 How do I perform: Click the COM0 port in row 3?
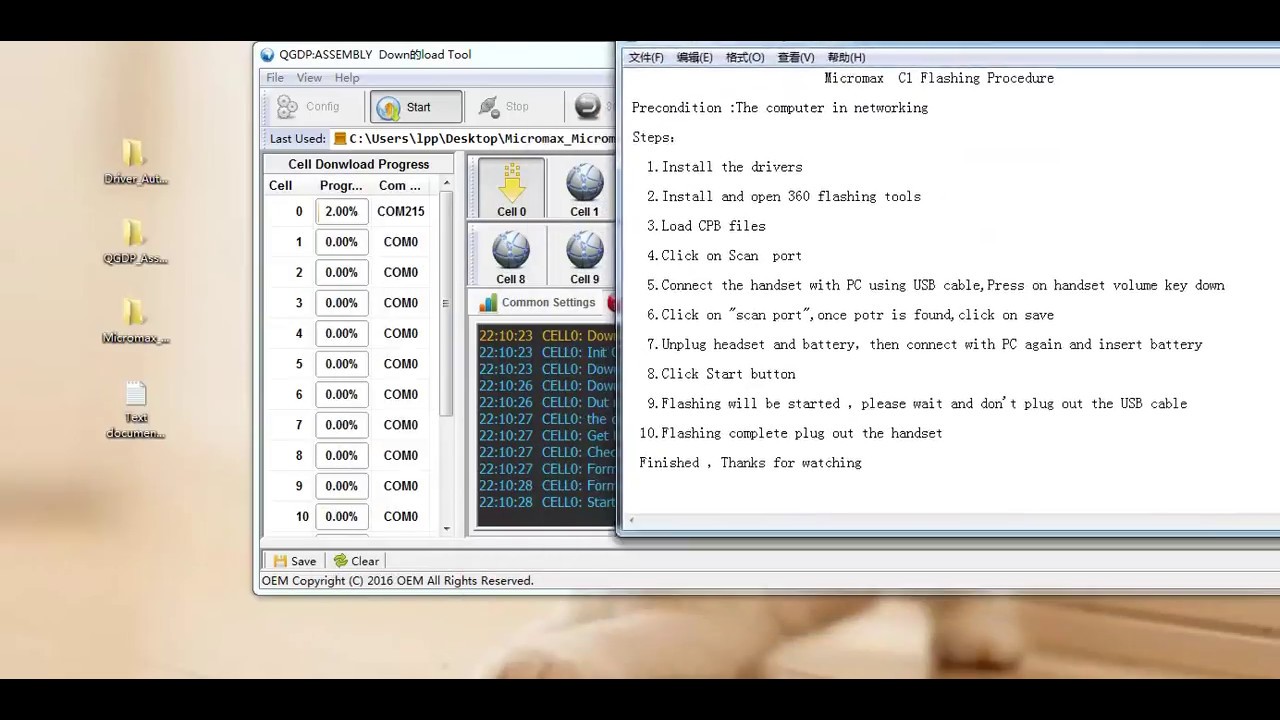point(401,303)
